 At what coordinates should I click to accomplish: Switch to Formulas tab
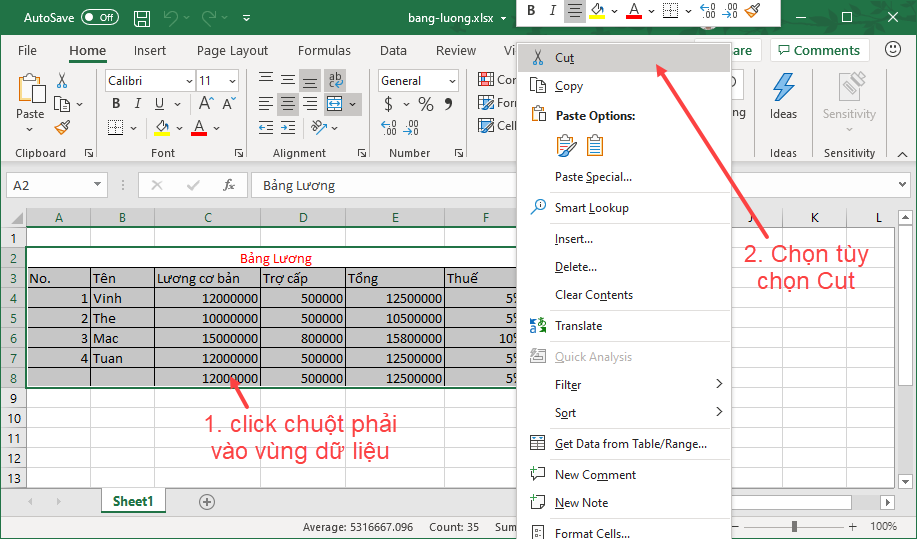tap(324, 51)
